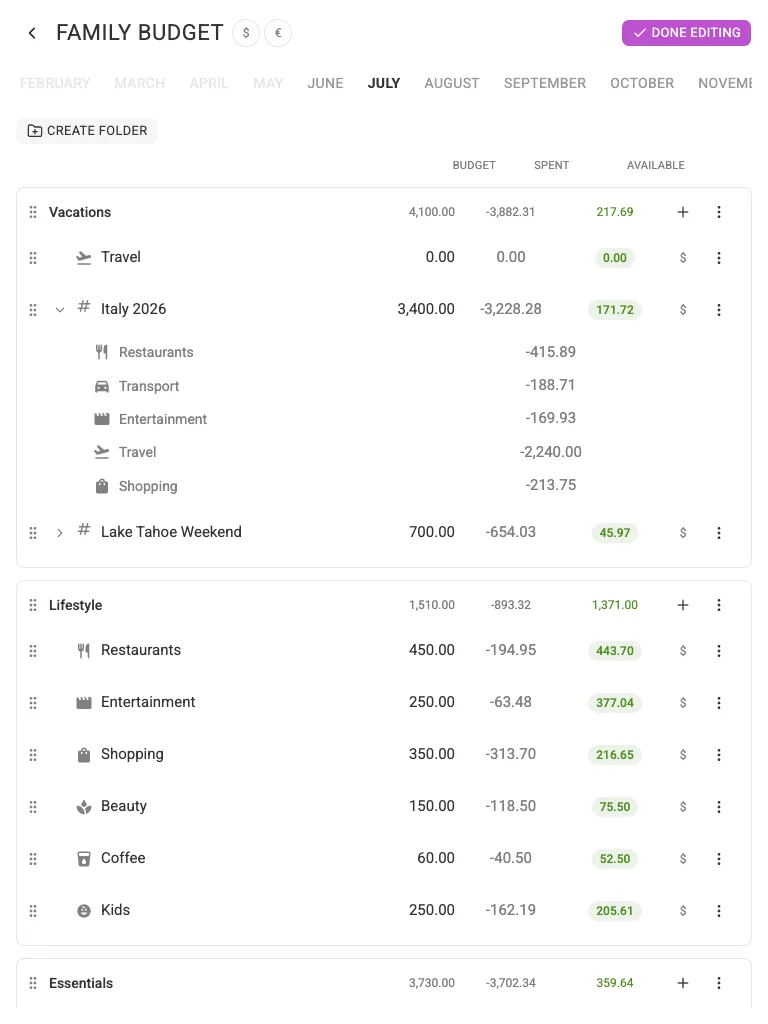The height and width of the screenshot is (1024, 768).
Task: Toggle currency icon on Italy 2026 row
Action: [682, 310]
